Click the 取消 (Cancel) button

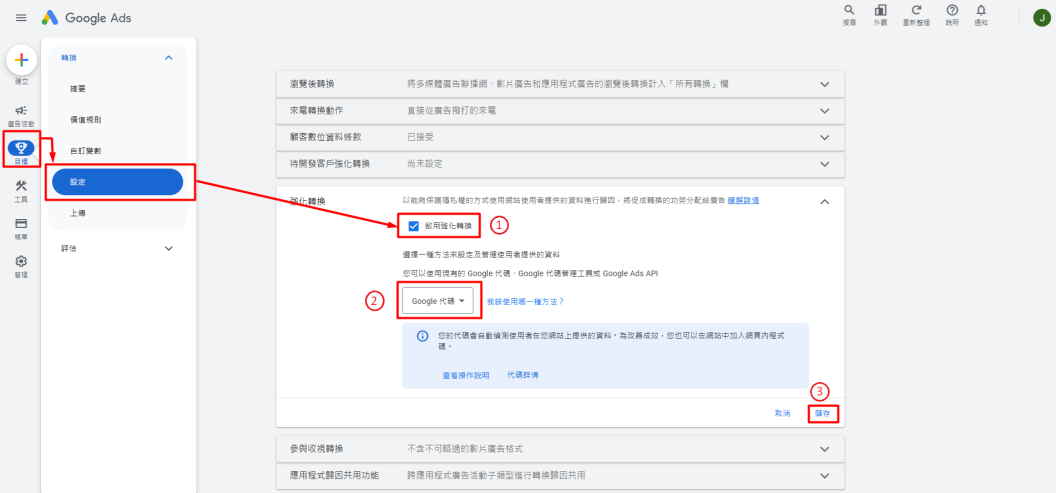tap(782, 413)
